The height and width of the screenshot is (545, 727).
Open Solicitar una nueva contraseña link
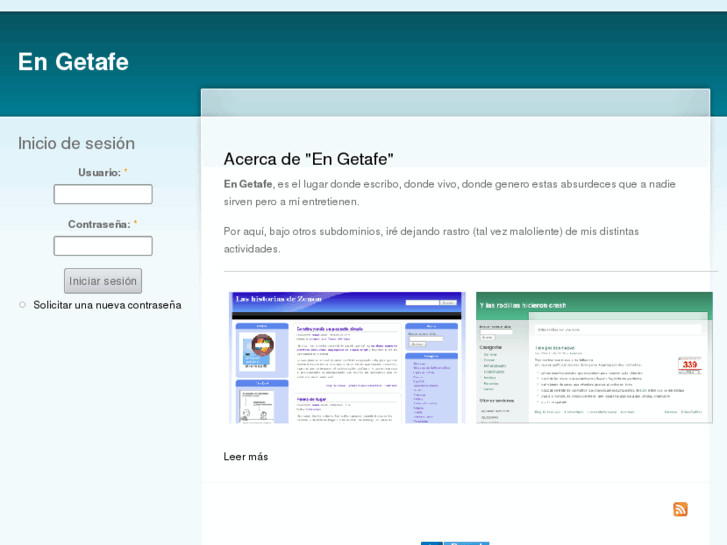(107, 305)
